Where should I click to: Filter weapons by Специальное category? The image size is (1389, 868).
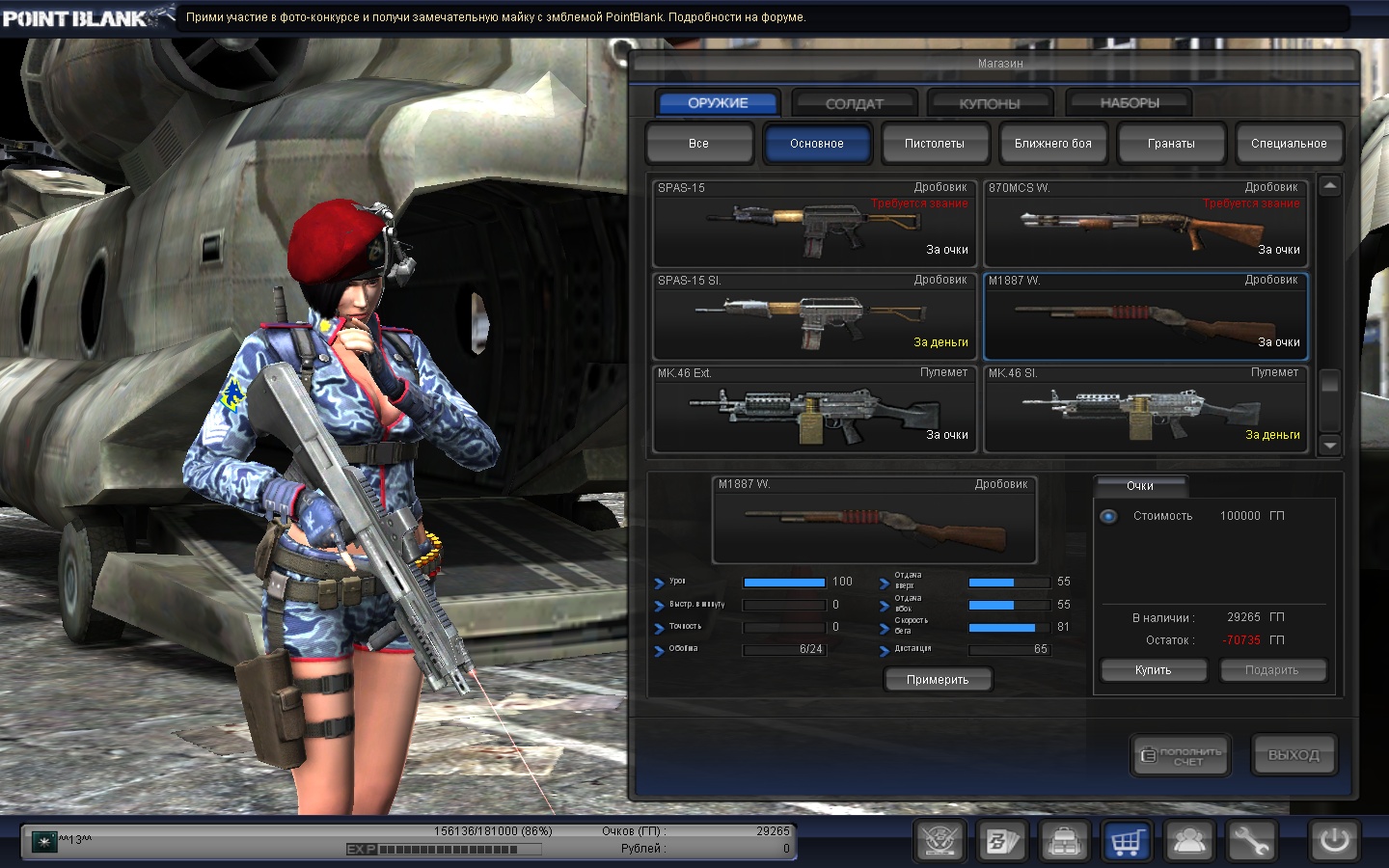click(1289, 144)
